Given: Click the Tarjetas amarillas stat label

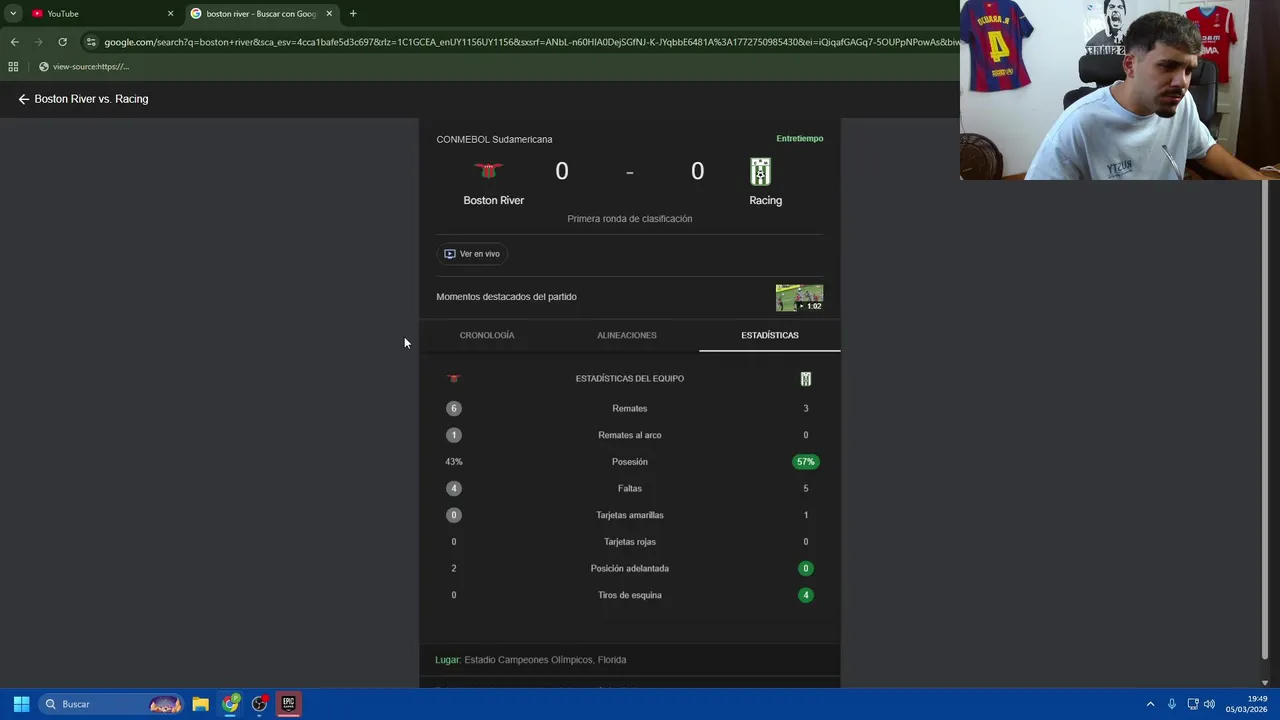Looking at the screenshot, I should pos(630,515).
